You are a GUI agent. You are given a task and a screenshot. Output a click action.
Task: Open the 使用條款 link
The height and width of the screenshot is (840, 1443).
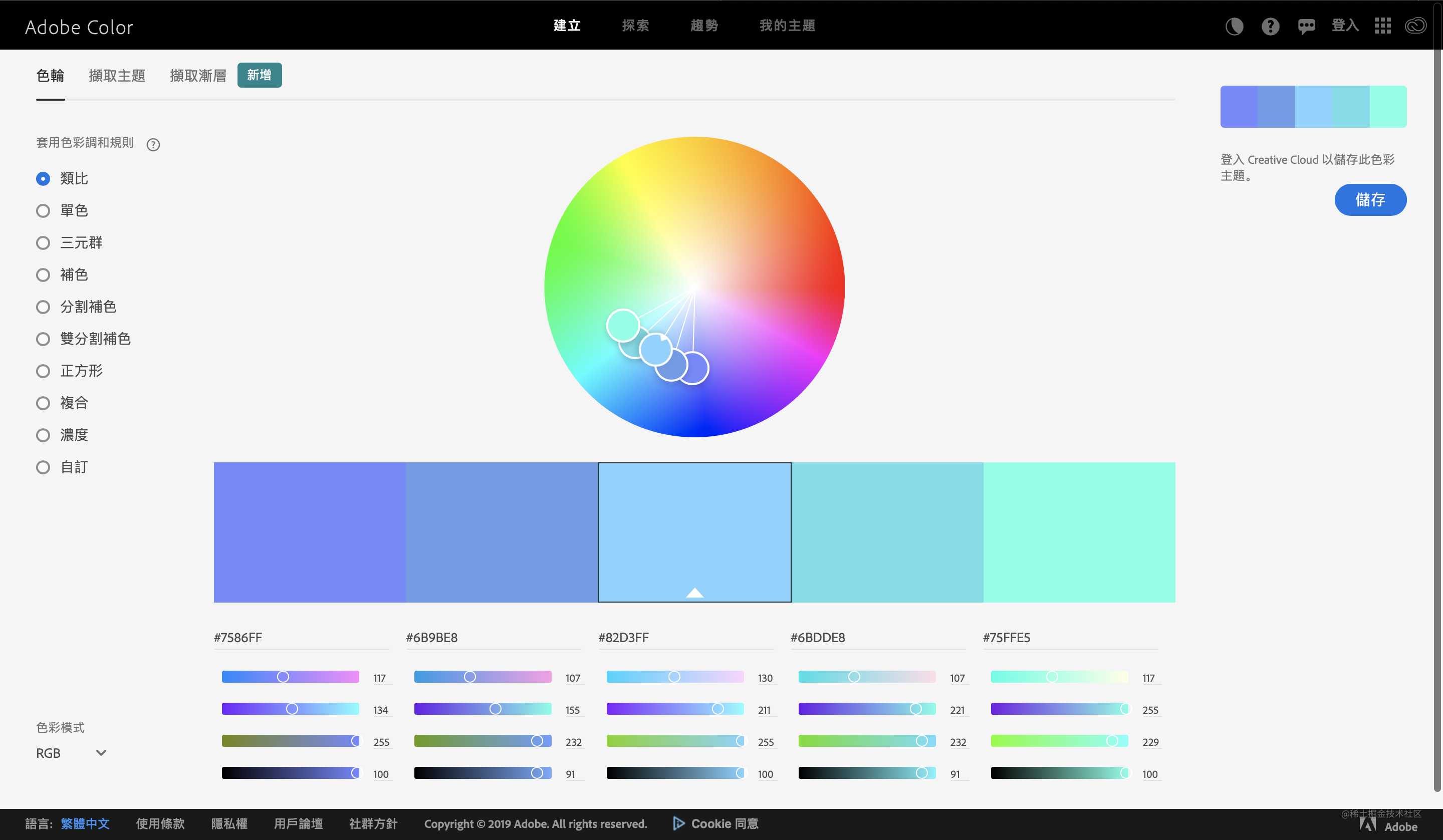(x=160, y=824)
